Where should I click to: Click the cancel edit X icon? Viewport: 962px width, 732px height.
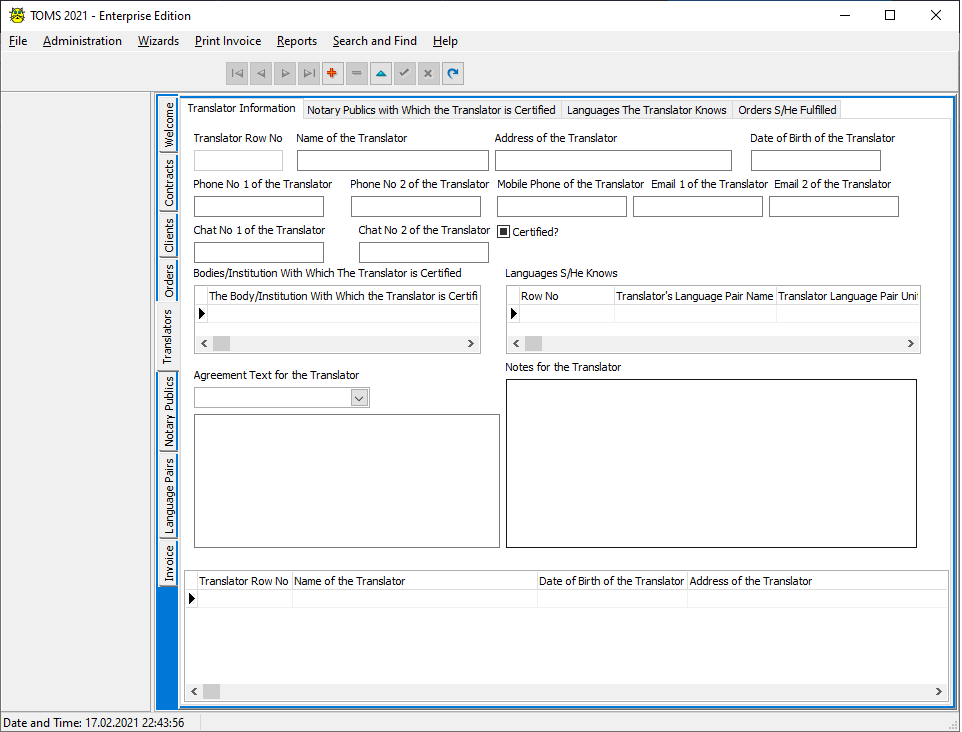(429, 73)
